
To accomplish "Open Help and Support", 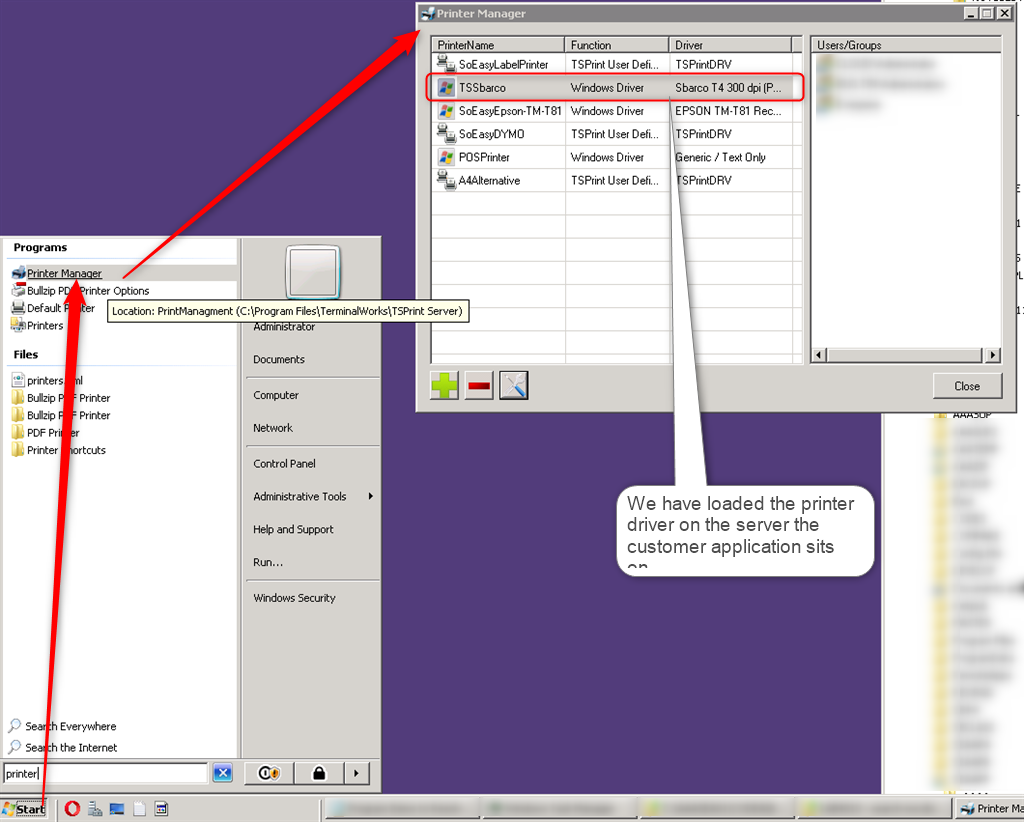I will point(293,529).
